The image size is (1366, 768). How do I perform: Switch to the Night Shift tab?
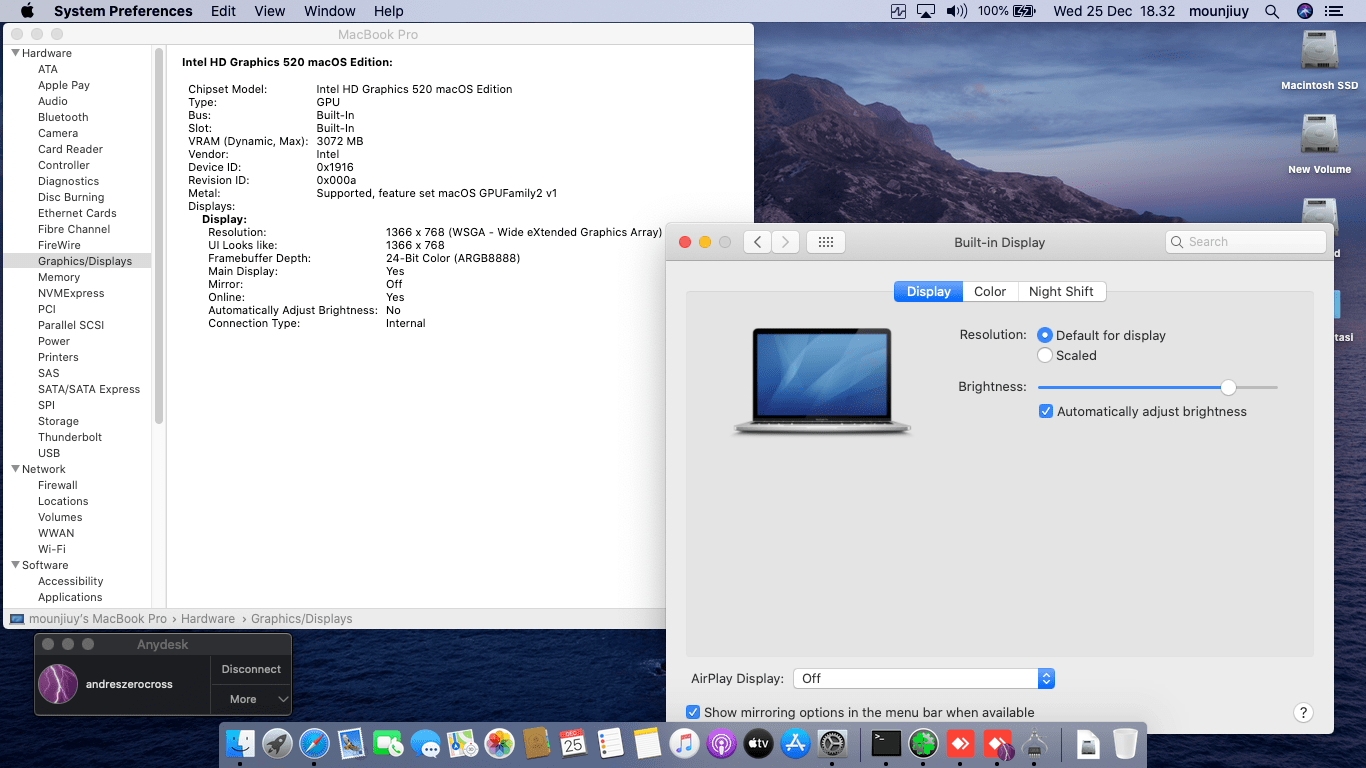coord(1061,291)
